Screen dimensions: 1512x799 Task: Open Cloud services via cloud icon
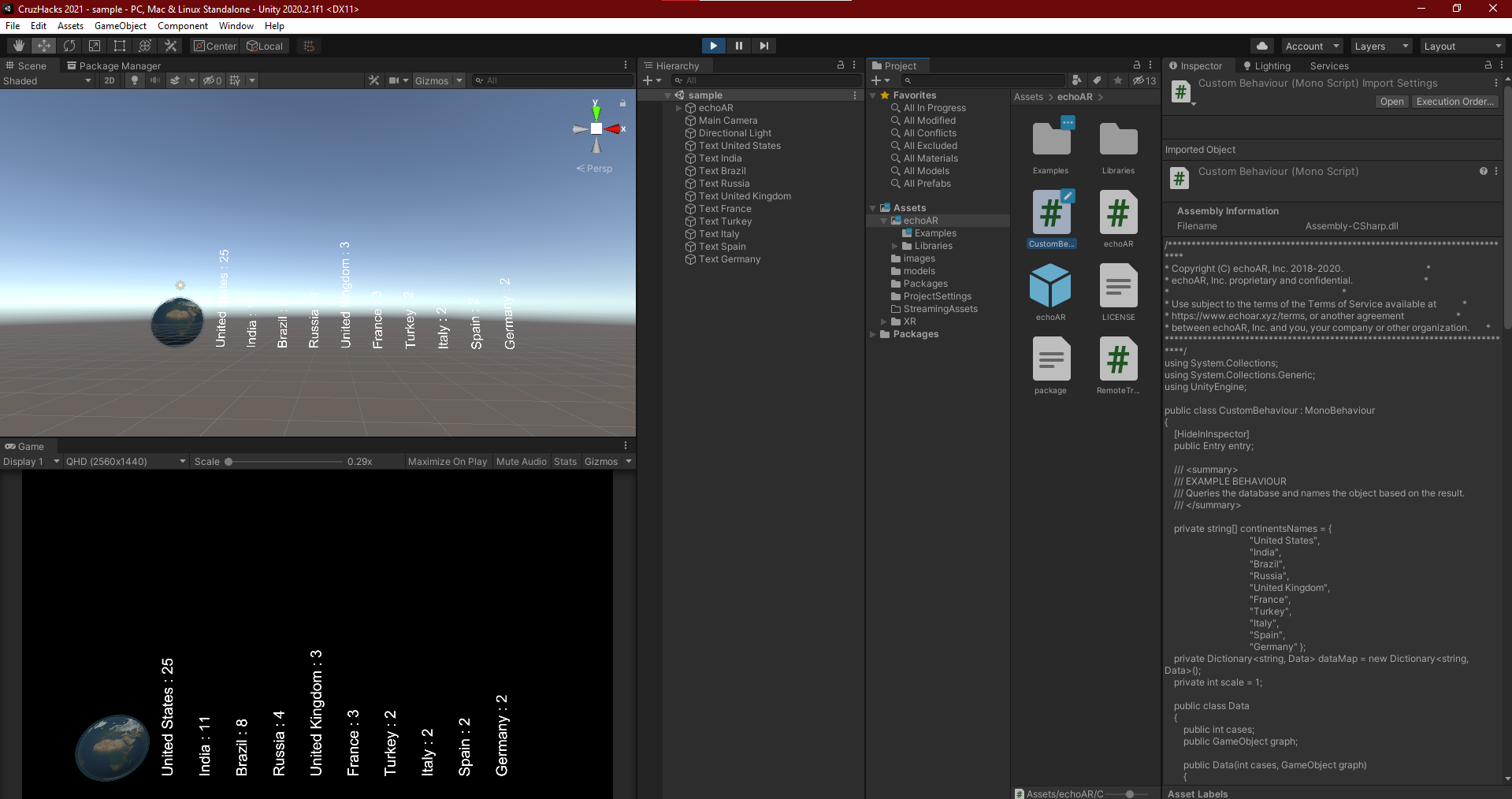1262,46
